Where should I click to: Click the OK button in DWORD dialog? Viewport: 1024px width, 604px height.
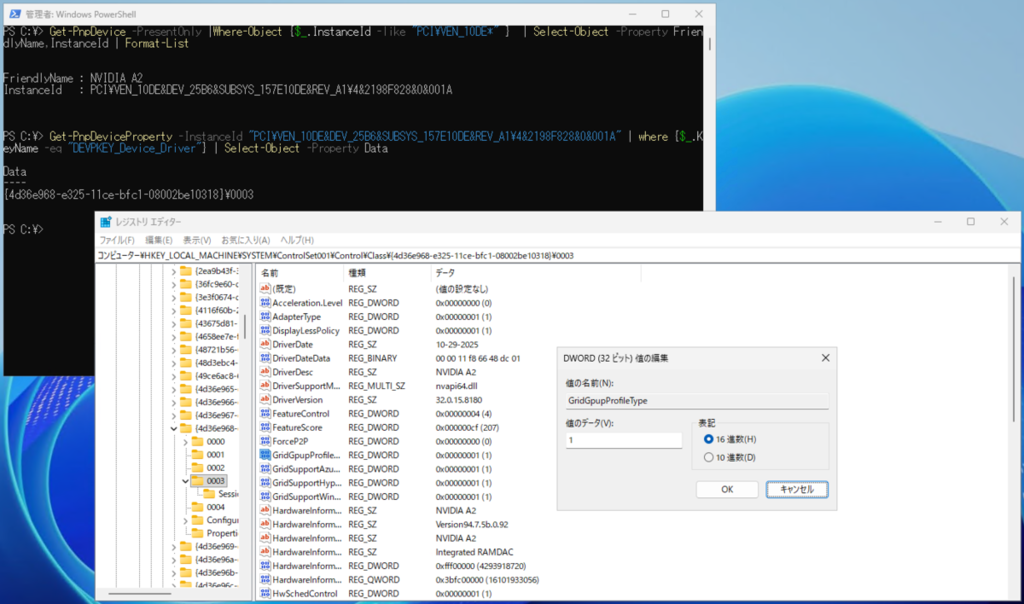point(727,489)
